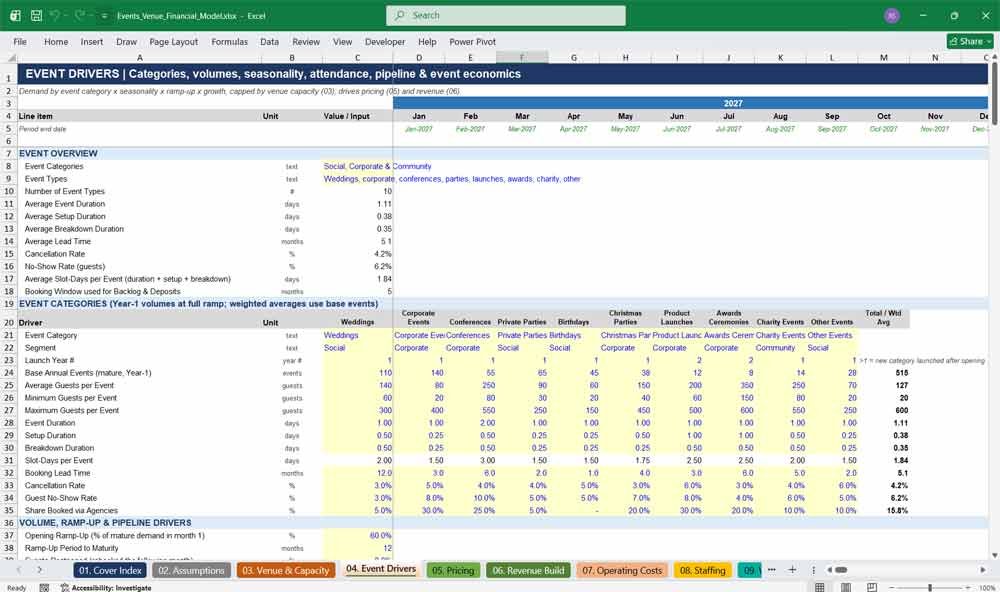The image size is (1000, 592).
Task: Click the zoom slider handle
Action: (x=930, y=587)
